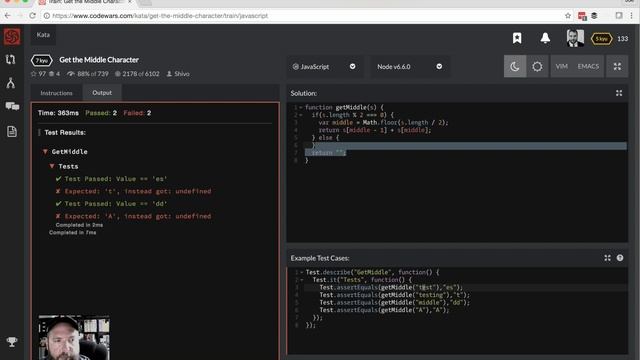Open the discussion chat icon in sidebar

12,107
